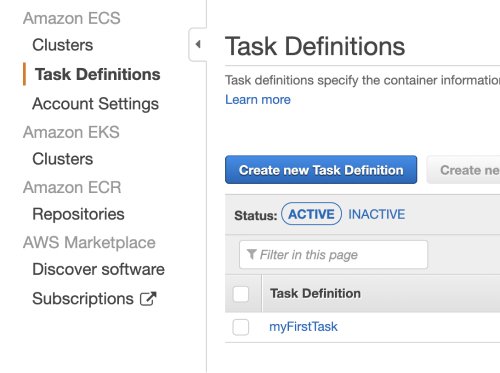Follow the Learn more link
Image resolution: width=500 pixels, height=373 pixels.
tap(258, 100)
